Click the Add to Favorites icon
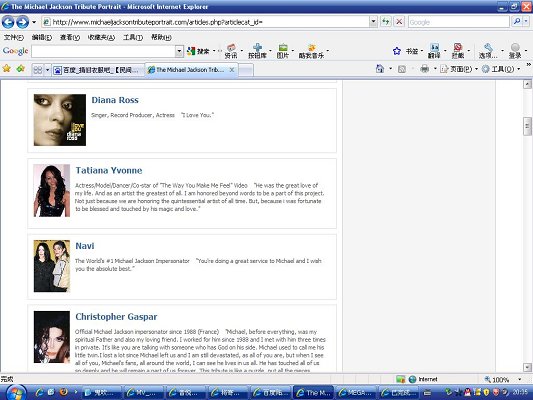Image resolution: width=533 pixels, height=400 pixels. pos(21,69)
